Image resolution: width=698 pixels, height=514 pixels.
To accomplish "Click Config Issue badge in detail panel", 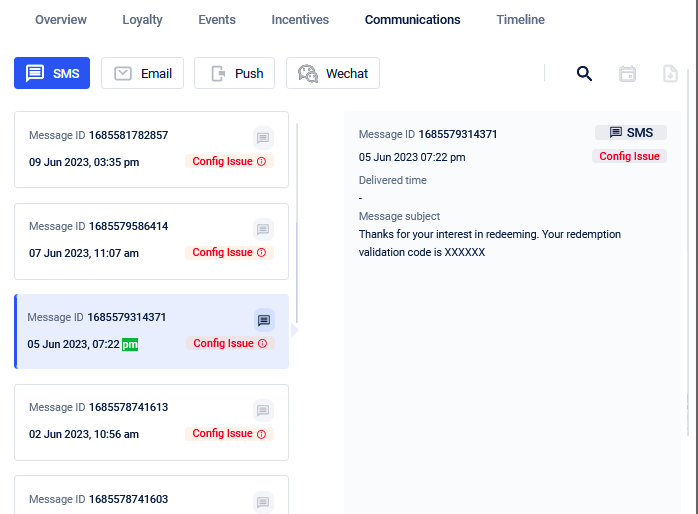I will (629, 156).
